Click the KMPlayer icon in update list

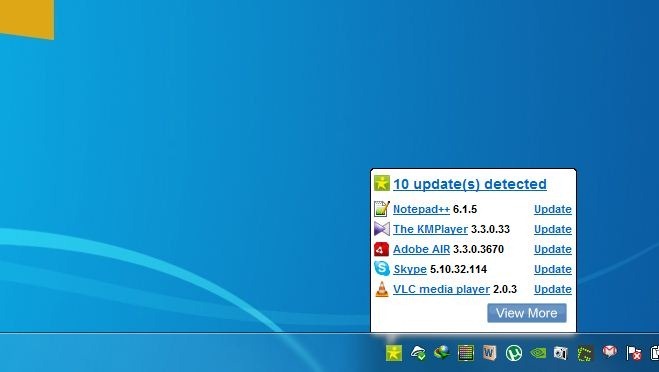(x=382, y=229)
